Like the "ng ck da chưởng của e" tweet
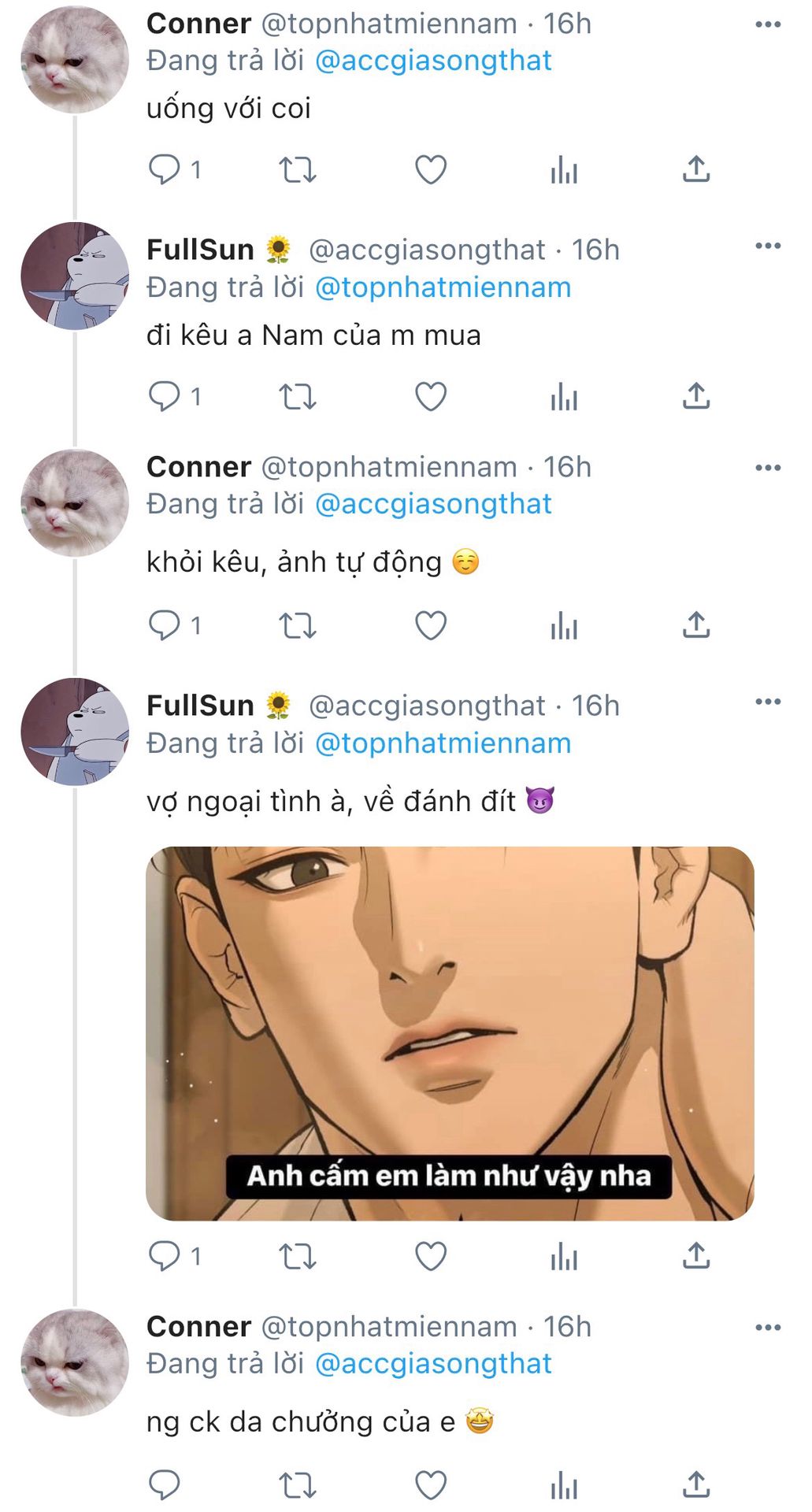Viewport: 812px width, 1512px height. coord(431,1485)
